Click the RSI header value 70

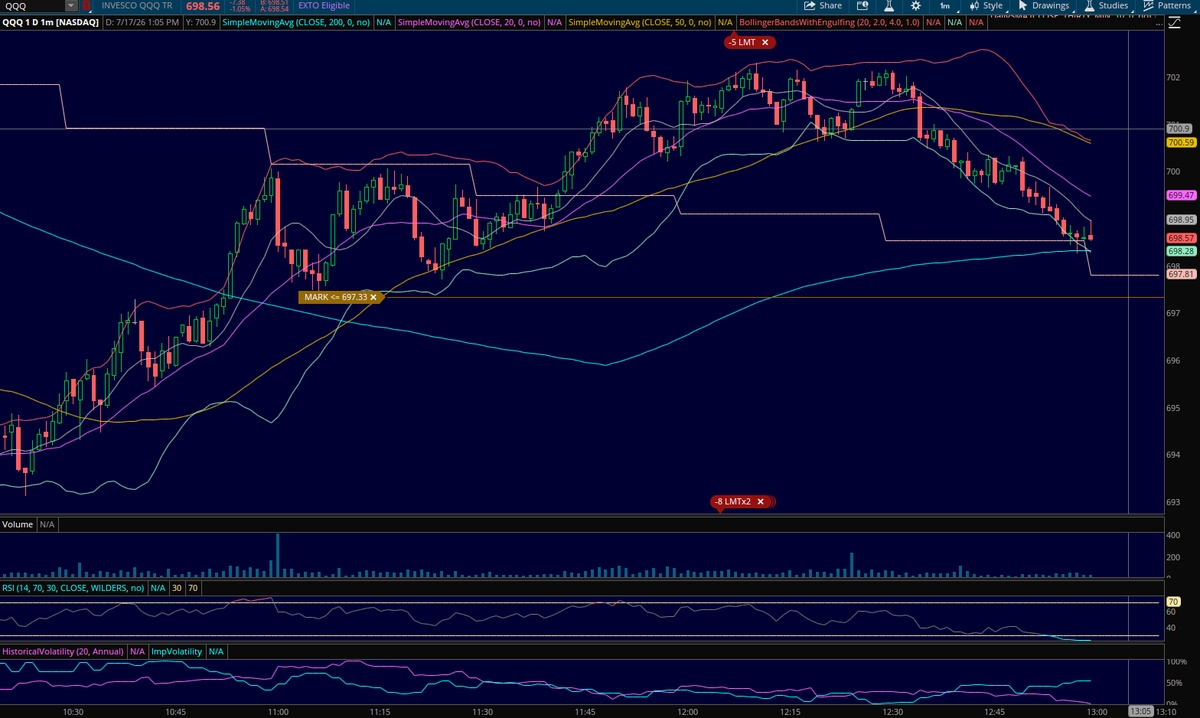[194, 589]
